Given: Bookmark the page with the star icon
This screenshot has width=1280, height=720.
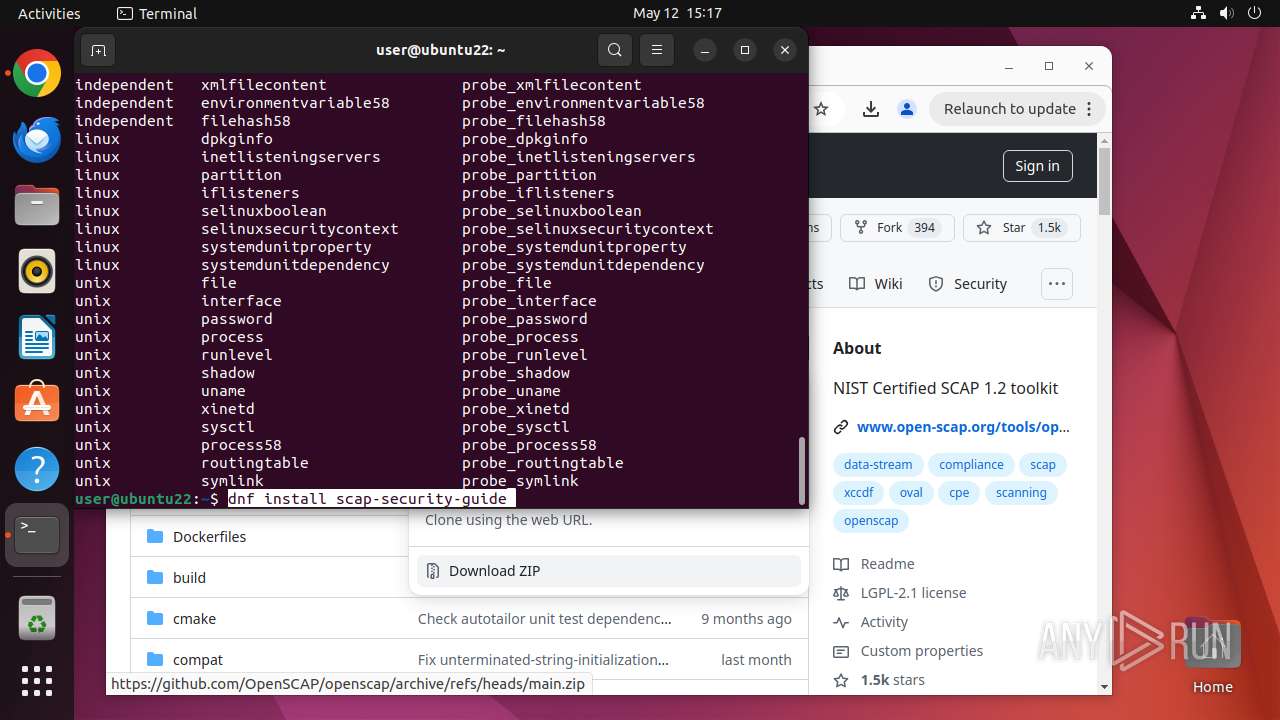Looking at the screenshot, I should [x=821, y=109].
